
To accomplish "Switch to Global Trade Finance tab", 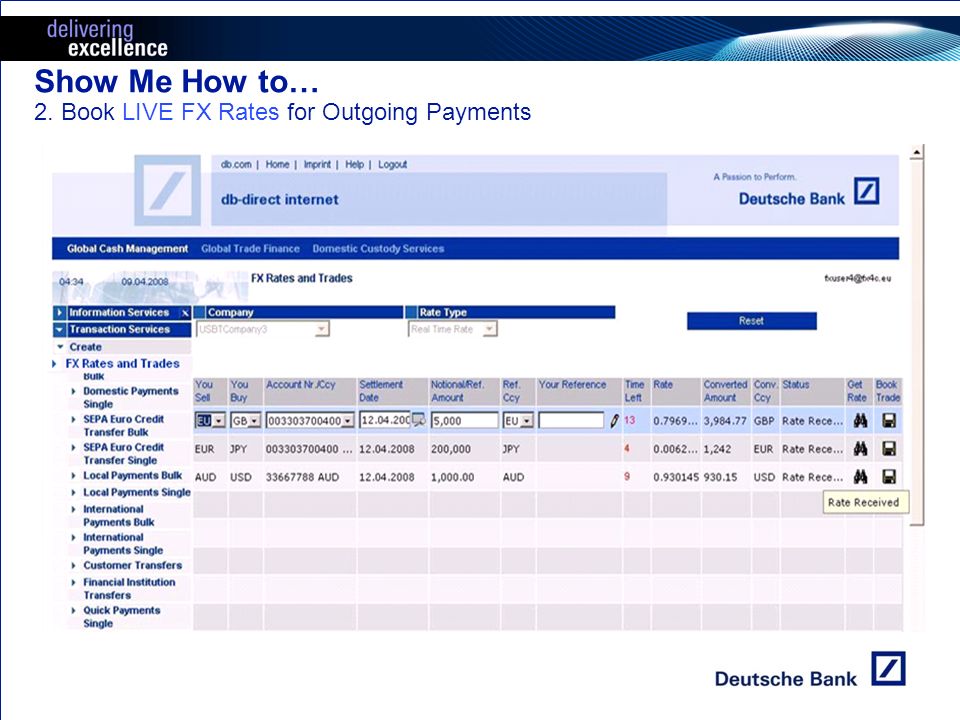I will [250, 249].
